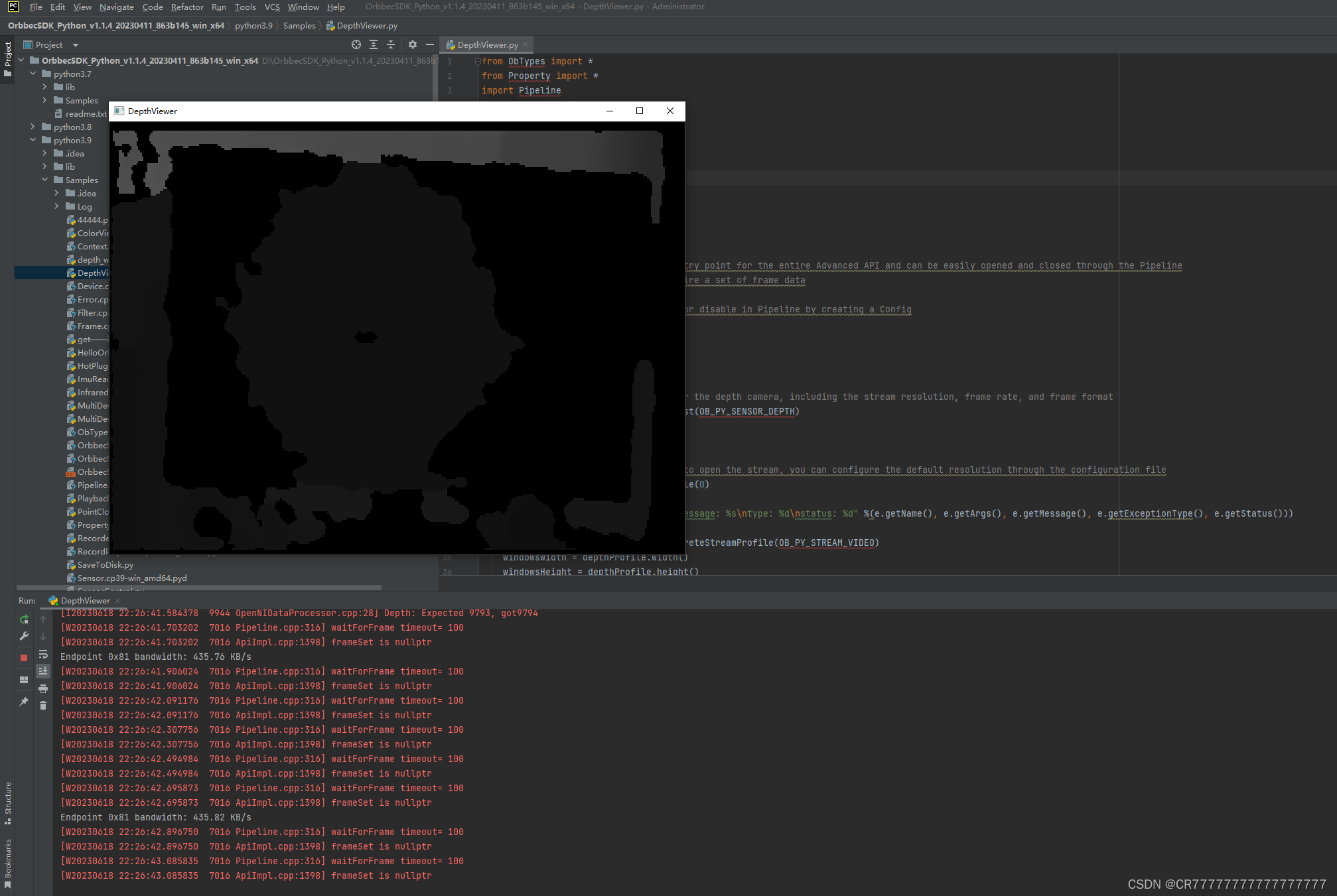Toggle pin tab in Run panel
This screenshot has width=1337, height=896.
coord(24,701)
